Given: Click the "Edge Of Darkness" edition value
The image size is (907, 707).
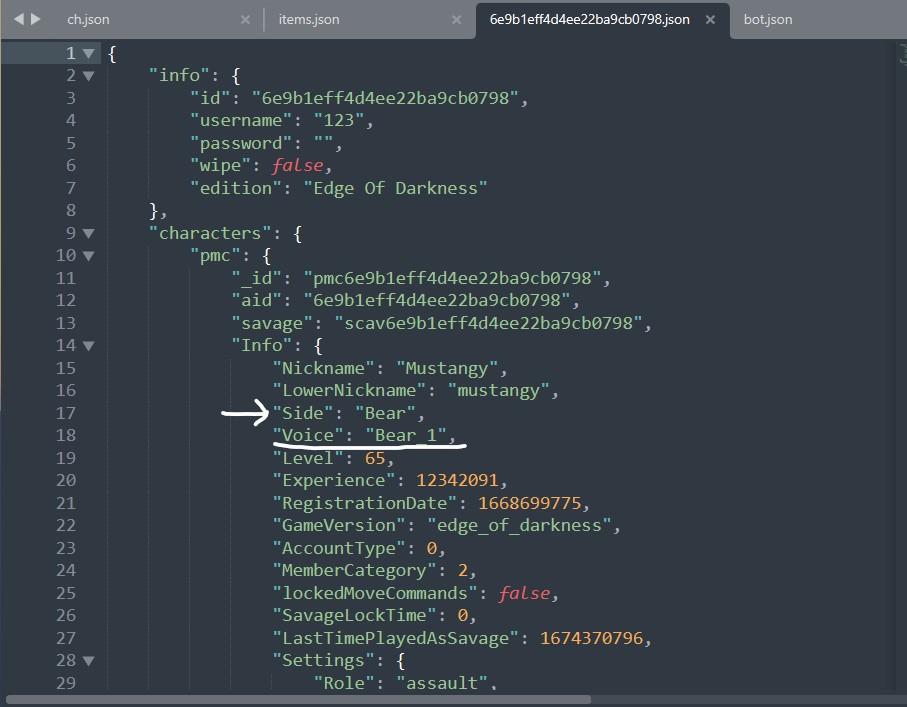Looking at the screenshot, I should click(395, 189).
